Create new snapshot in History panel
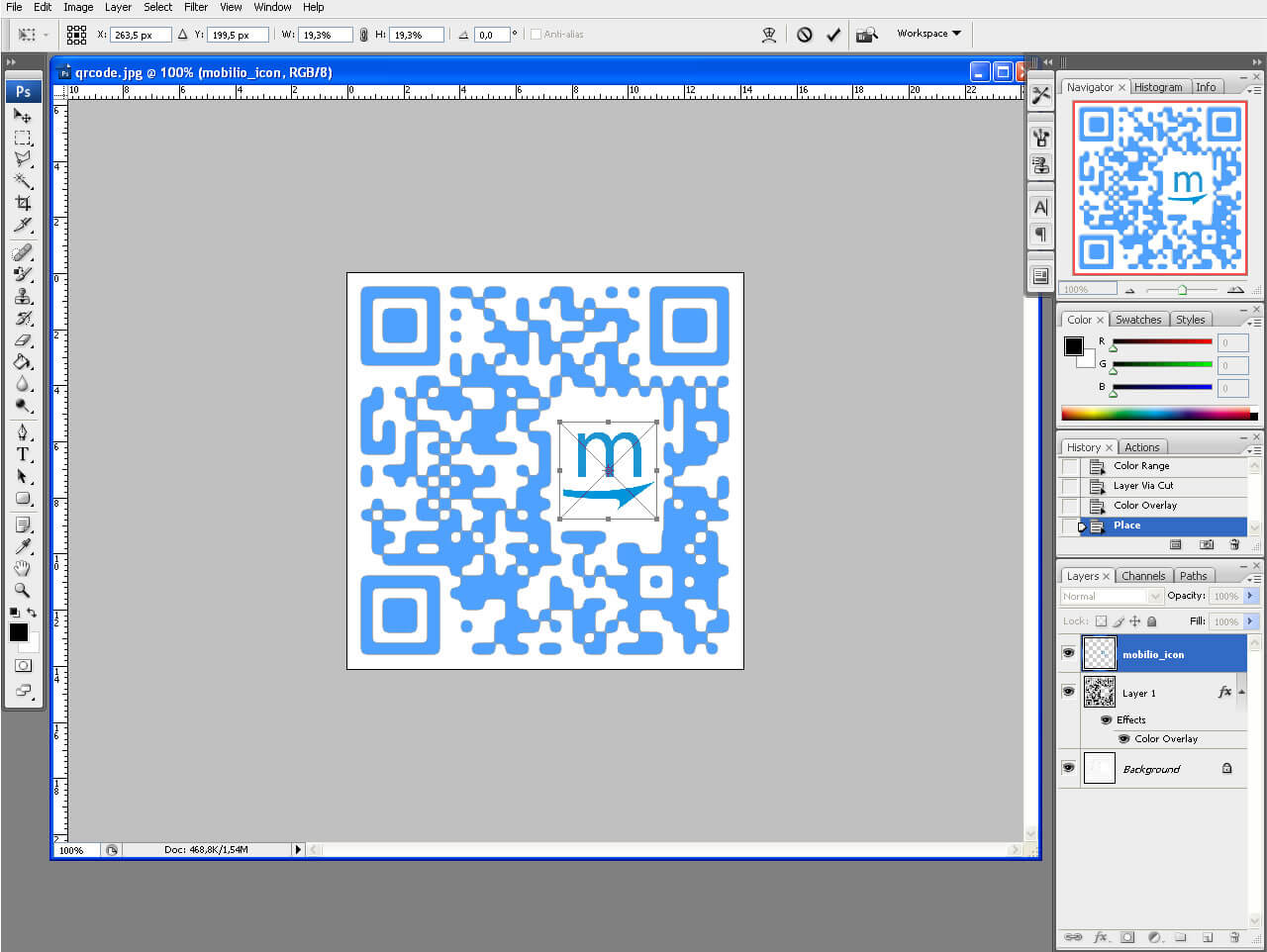The image size is (1267, 952). pos(1207,544)
